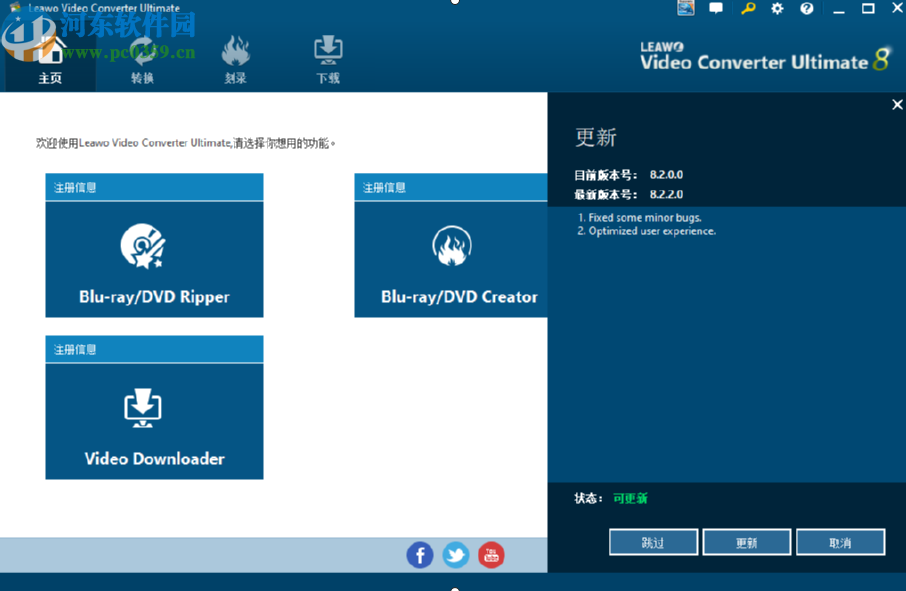Switch to the 刻录 burn tab
Screen dimensions: 906x591
[x=235, y=60]
